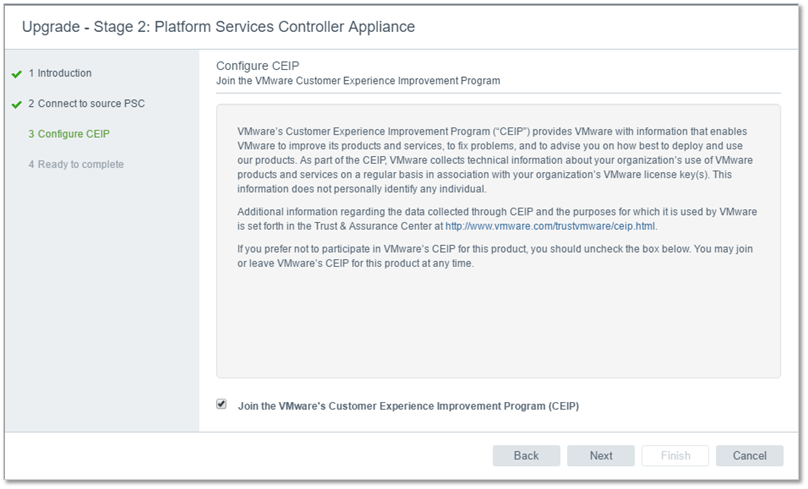
Task: Go Back to previous step
Action: click(526, 456)
